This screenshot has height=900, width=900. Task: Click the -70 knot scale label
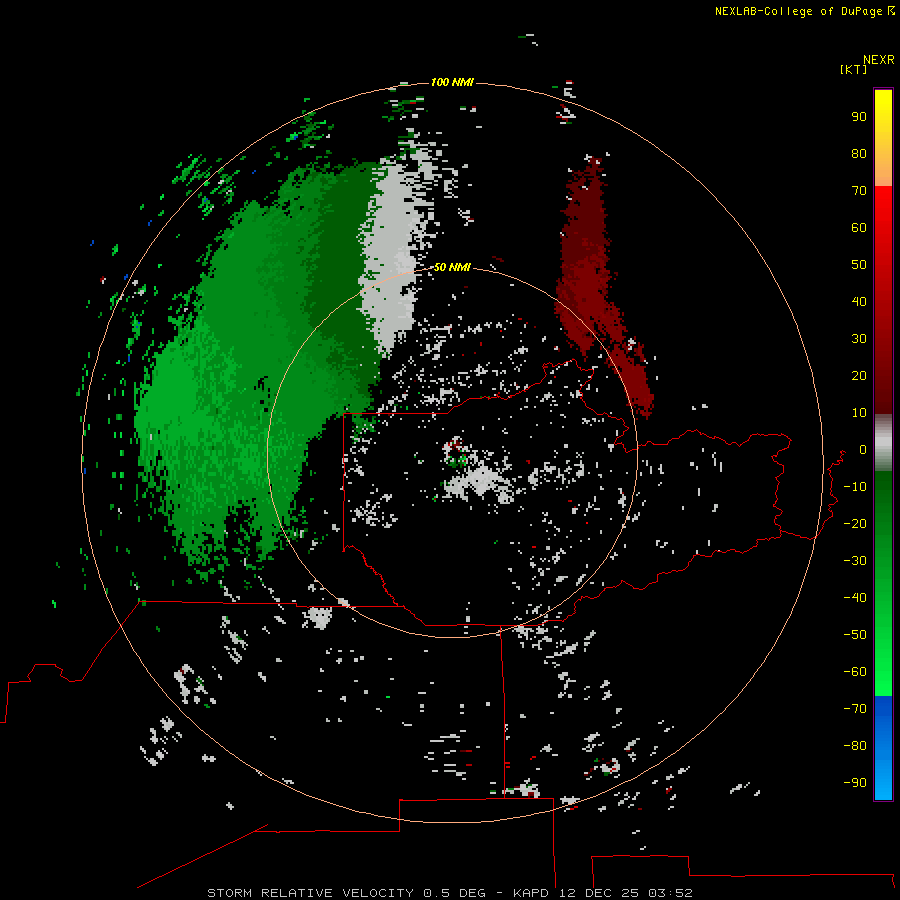(855, 708)
